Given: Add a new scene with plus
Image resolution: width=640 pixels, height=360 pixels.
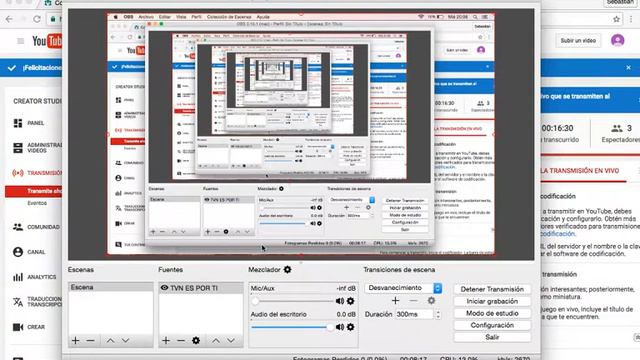Looking at the screenshot, I should (76, 340).
